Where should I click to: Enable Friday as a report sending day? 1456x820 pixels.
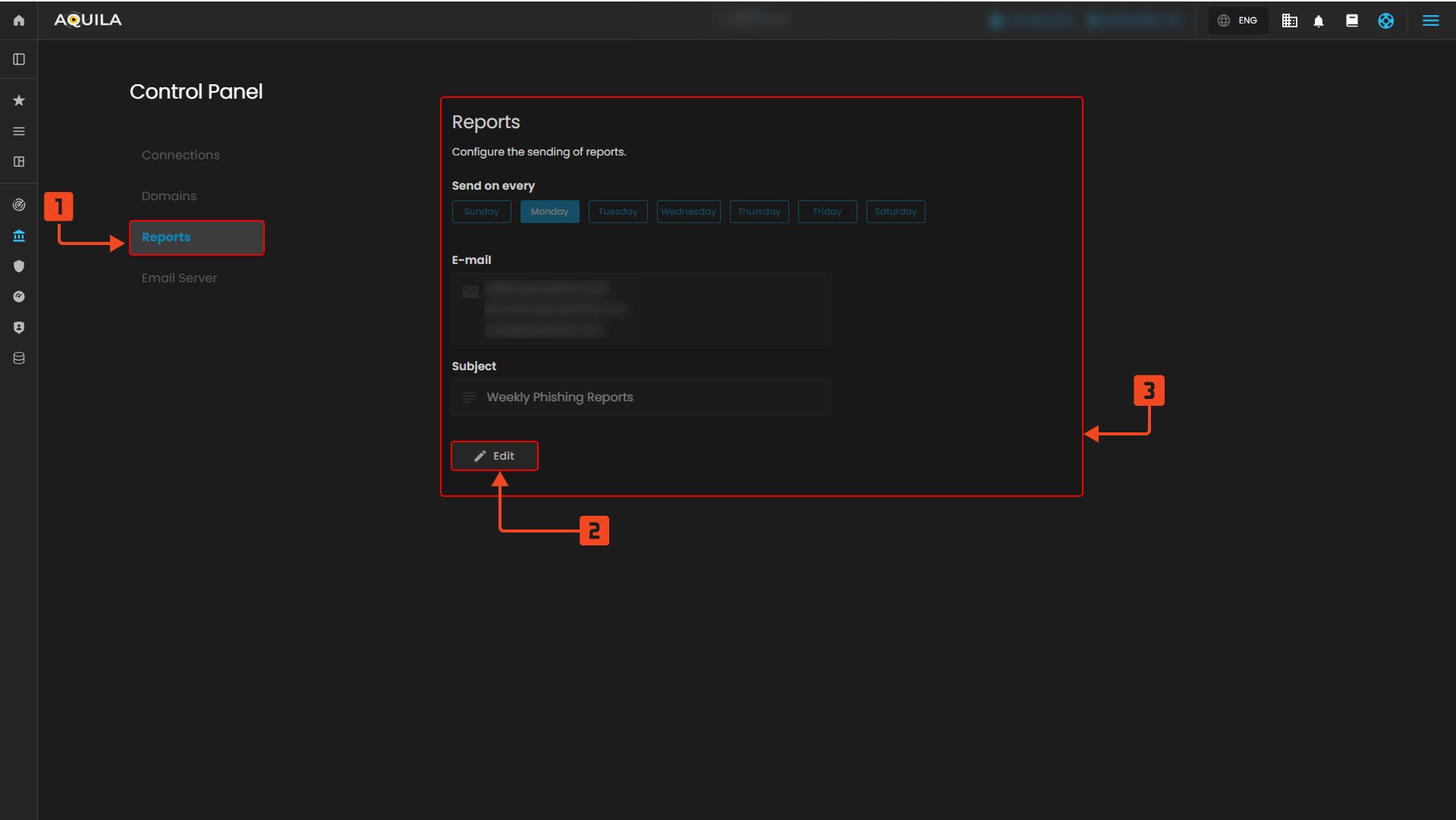tap(827, 212)
